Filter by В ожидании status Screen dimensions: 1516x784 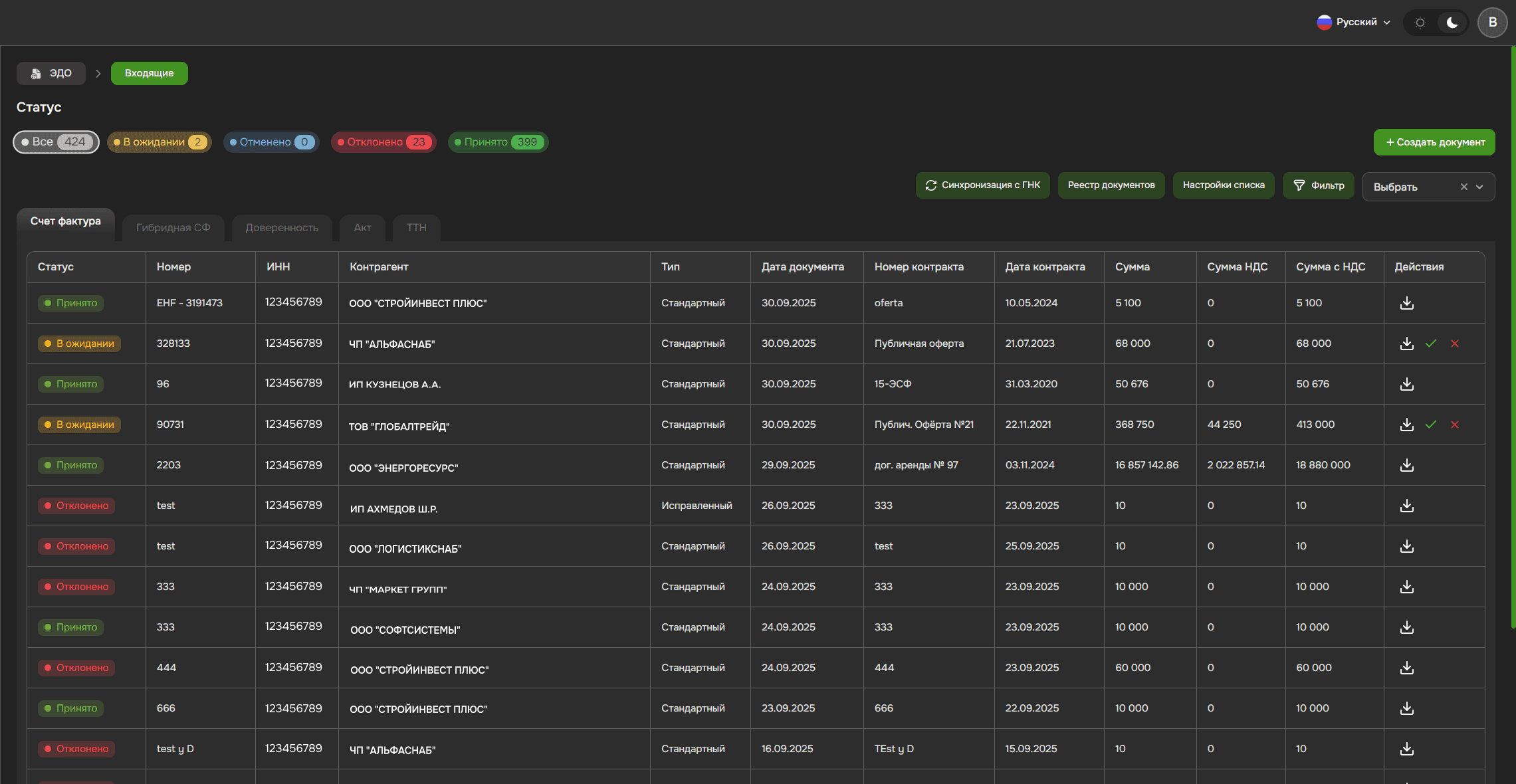pos(160,142)
